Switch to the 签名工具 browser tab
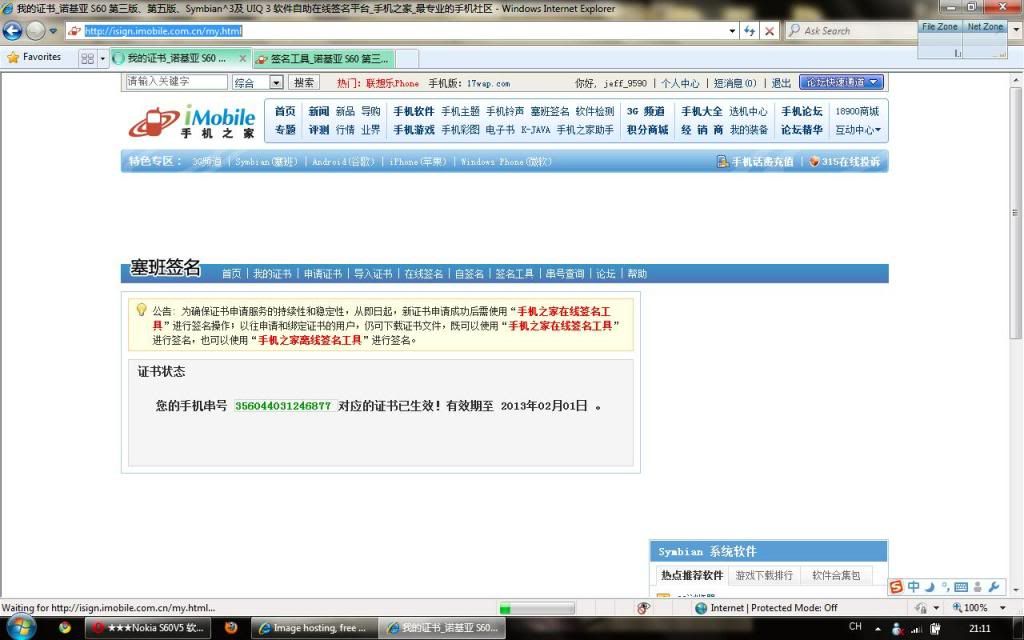Screen dimensions: 1024x640 [x=322, y=58]
